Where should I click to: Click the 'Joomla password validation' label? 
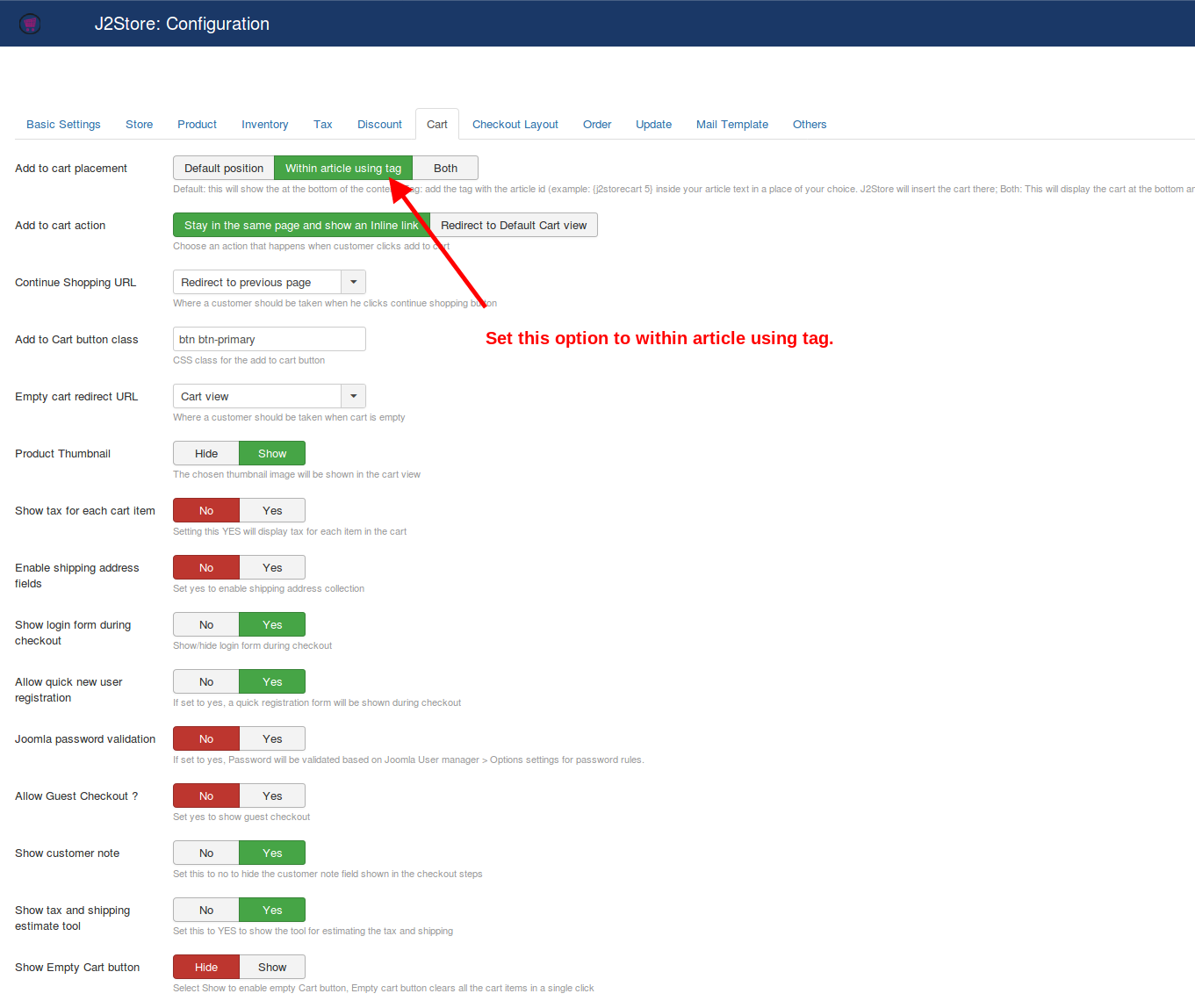[85, 739]
